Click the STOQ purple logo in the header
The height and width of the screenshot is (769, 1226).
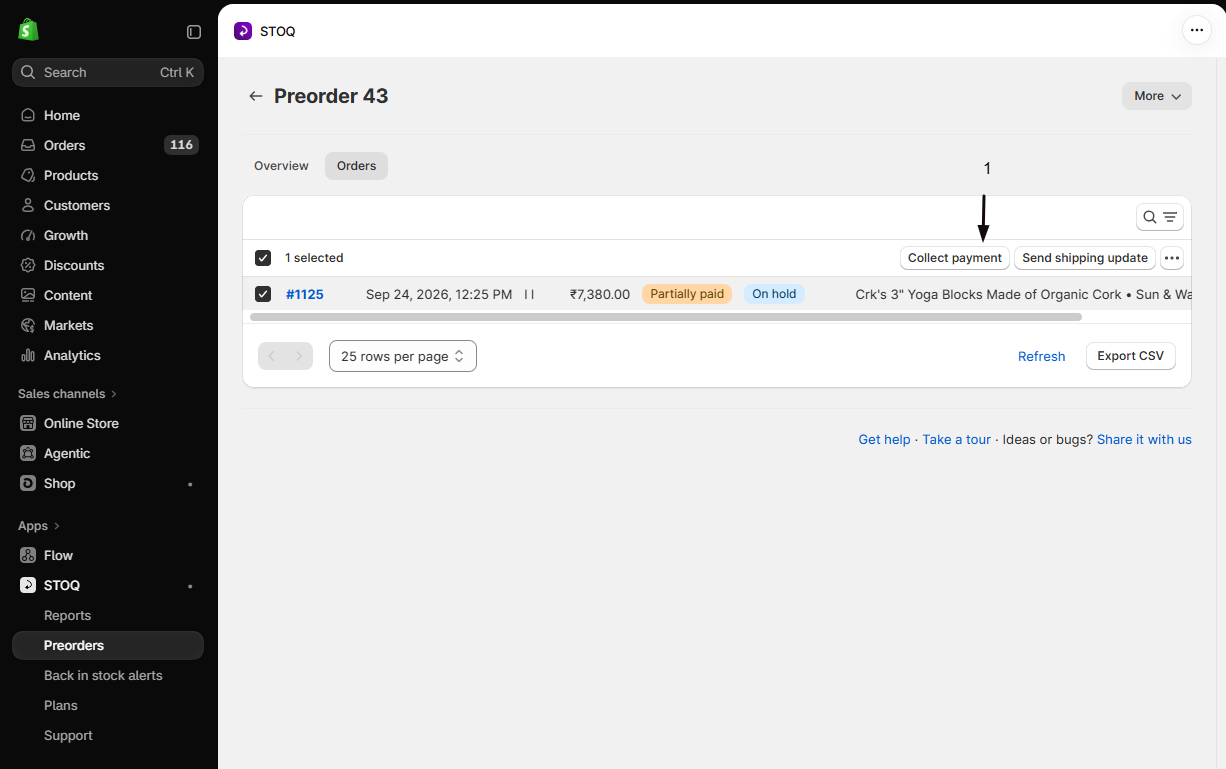[x=243, y=31]
